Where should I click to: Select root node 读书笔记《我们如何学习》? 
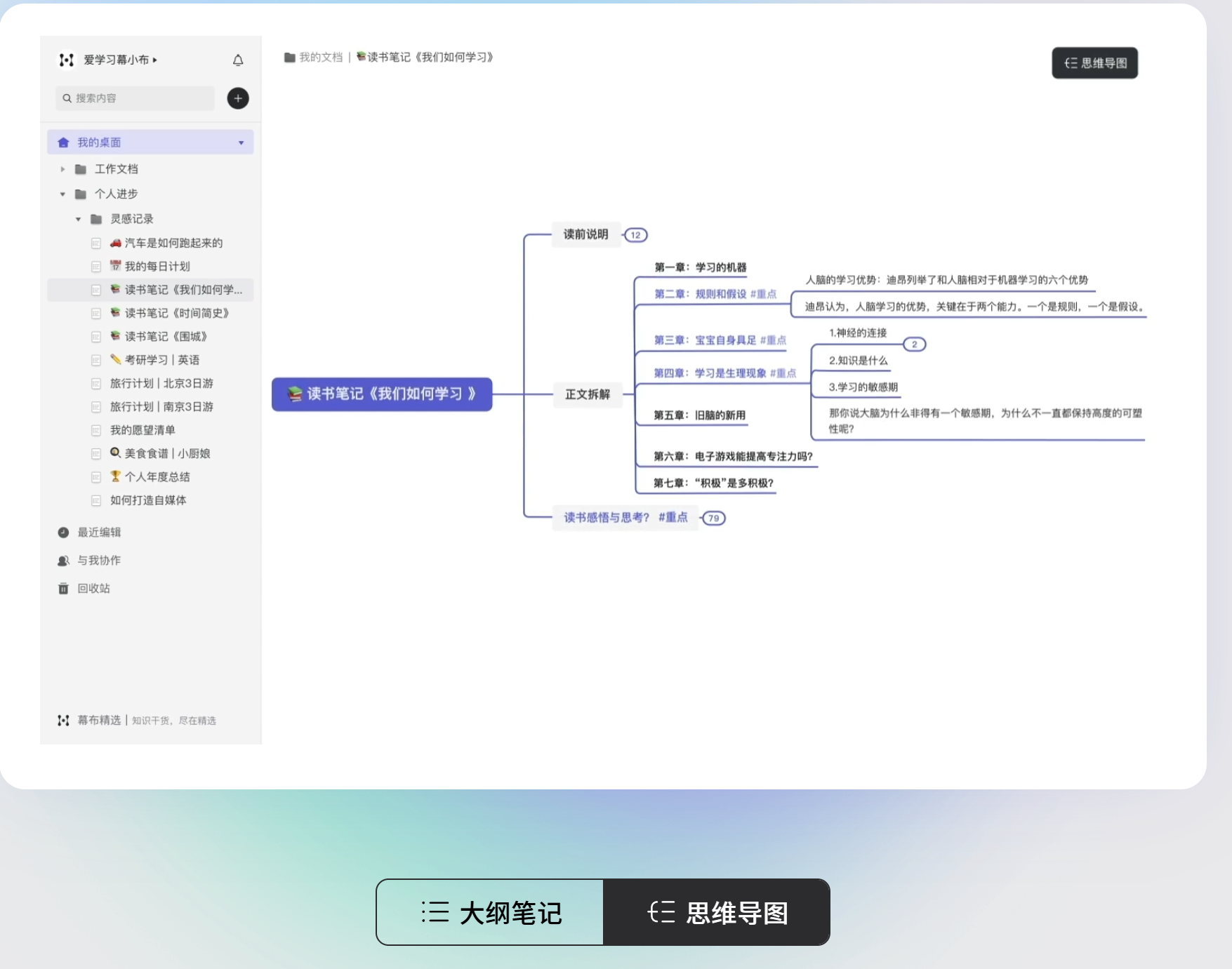(382, 394)
